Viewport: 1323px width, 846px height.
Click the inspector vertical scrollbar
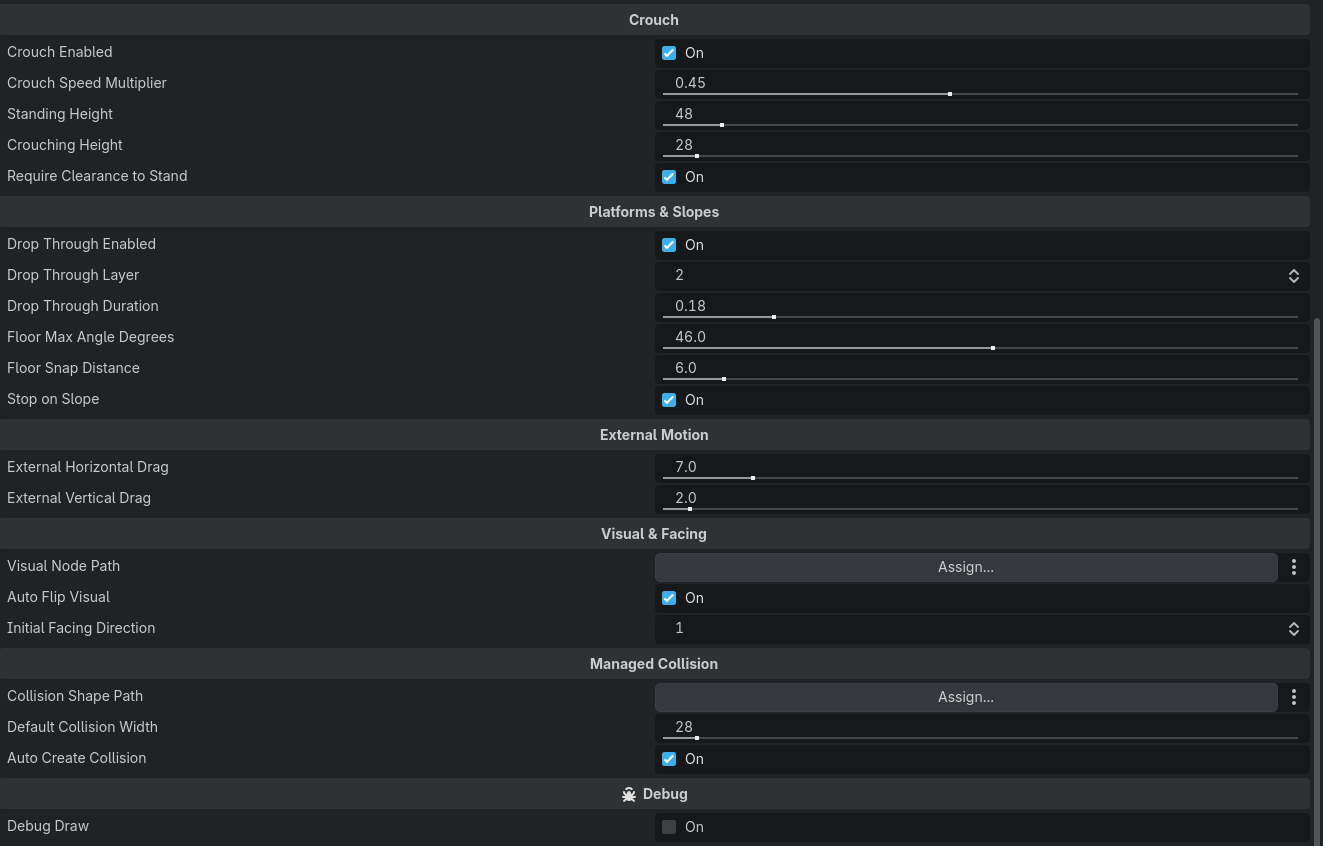click(1317, 580)
